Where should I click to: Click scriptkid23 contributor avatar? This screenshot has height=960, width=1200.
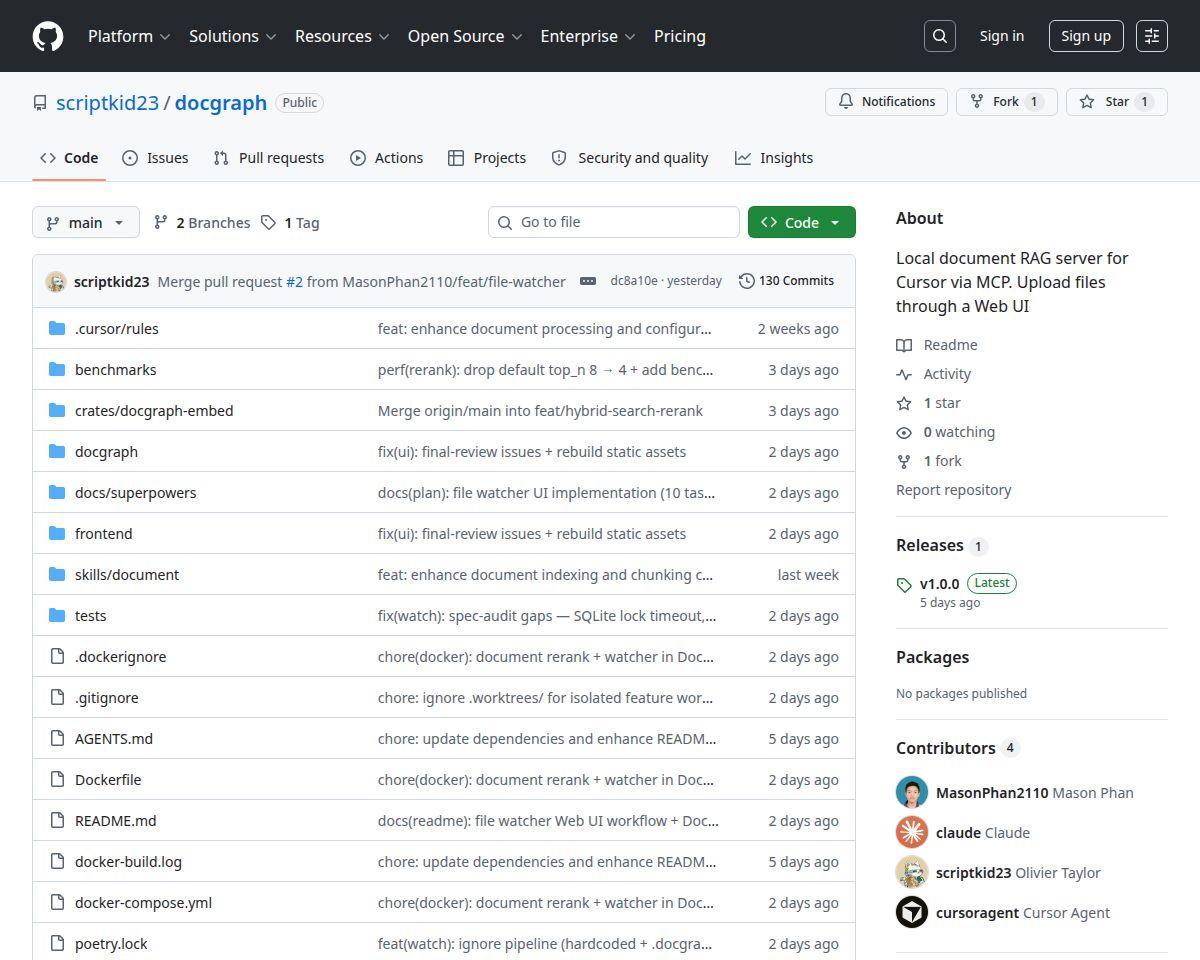tap(912, 872)
